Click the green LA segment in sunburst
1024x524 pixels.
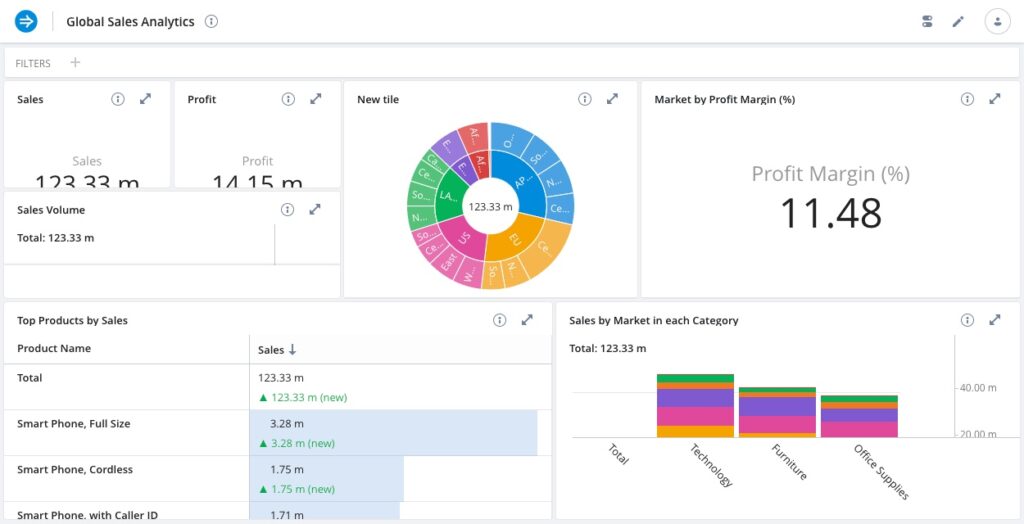449,195
